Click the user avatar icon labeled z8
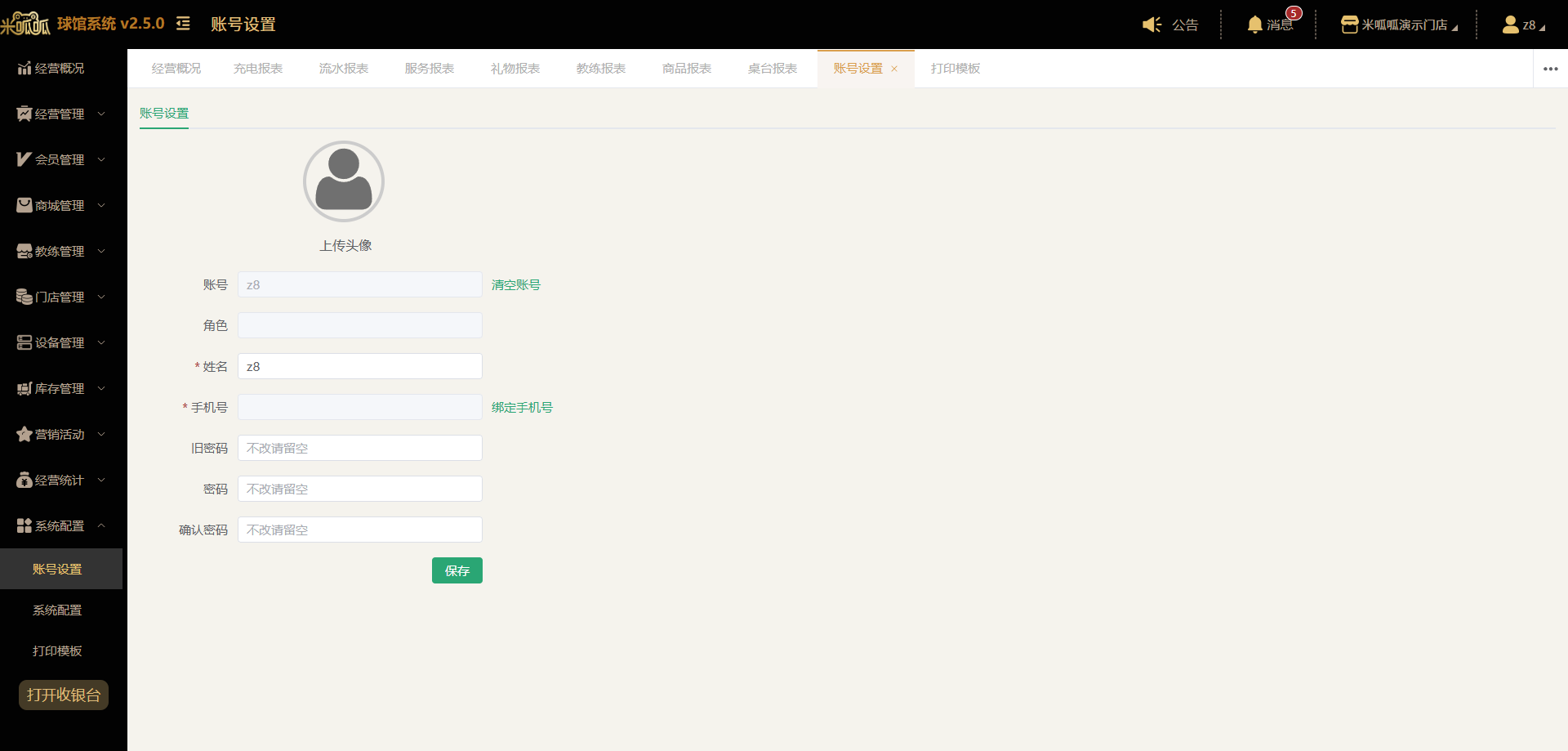Viewport: 1568px width, 751px height. tap(1510, 25)
